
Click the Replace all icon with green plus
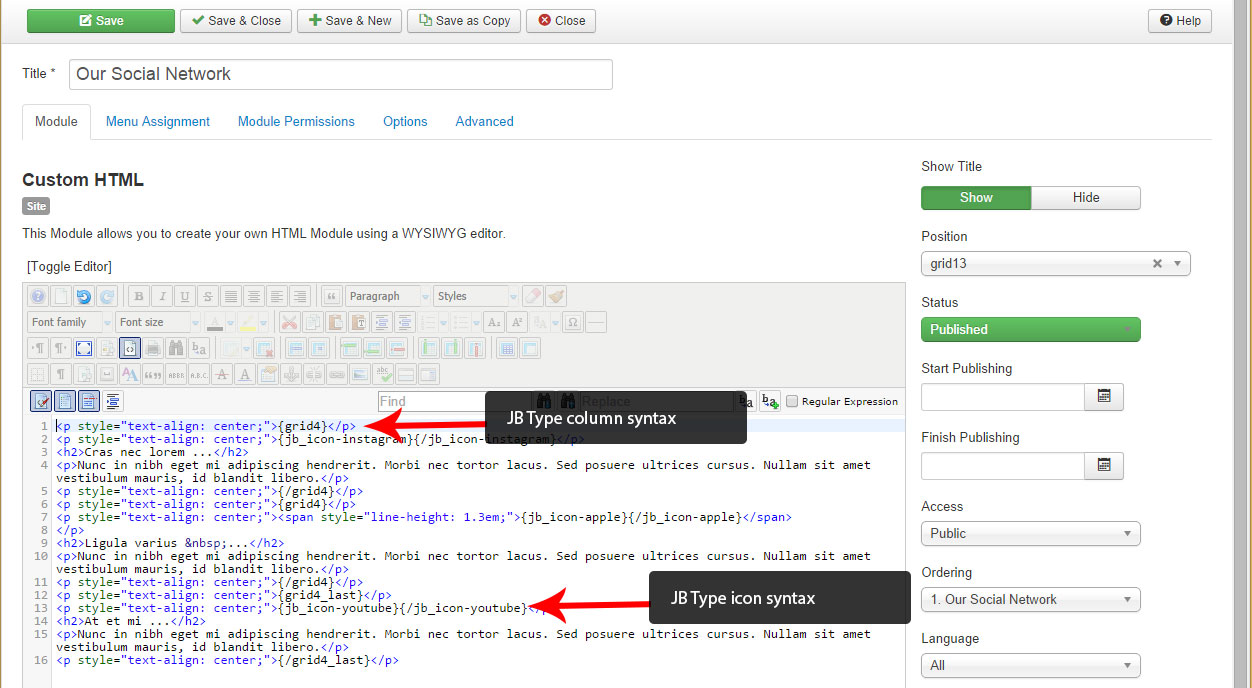[769, 401]
